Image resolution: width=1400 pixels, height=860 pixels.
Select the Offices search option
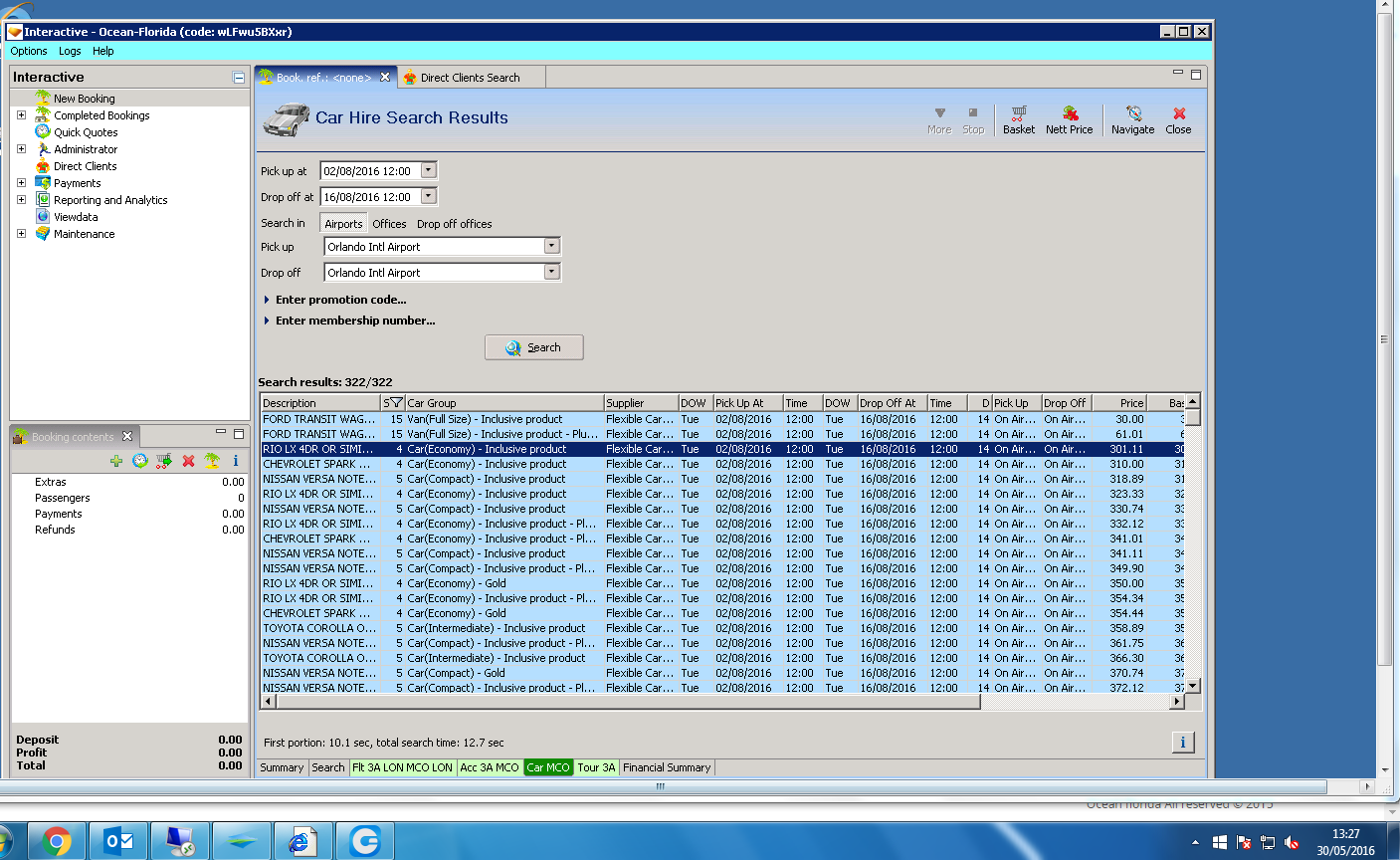(389, 224)
